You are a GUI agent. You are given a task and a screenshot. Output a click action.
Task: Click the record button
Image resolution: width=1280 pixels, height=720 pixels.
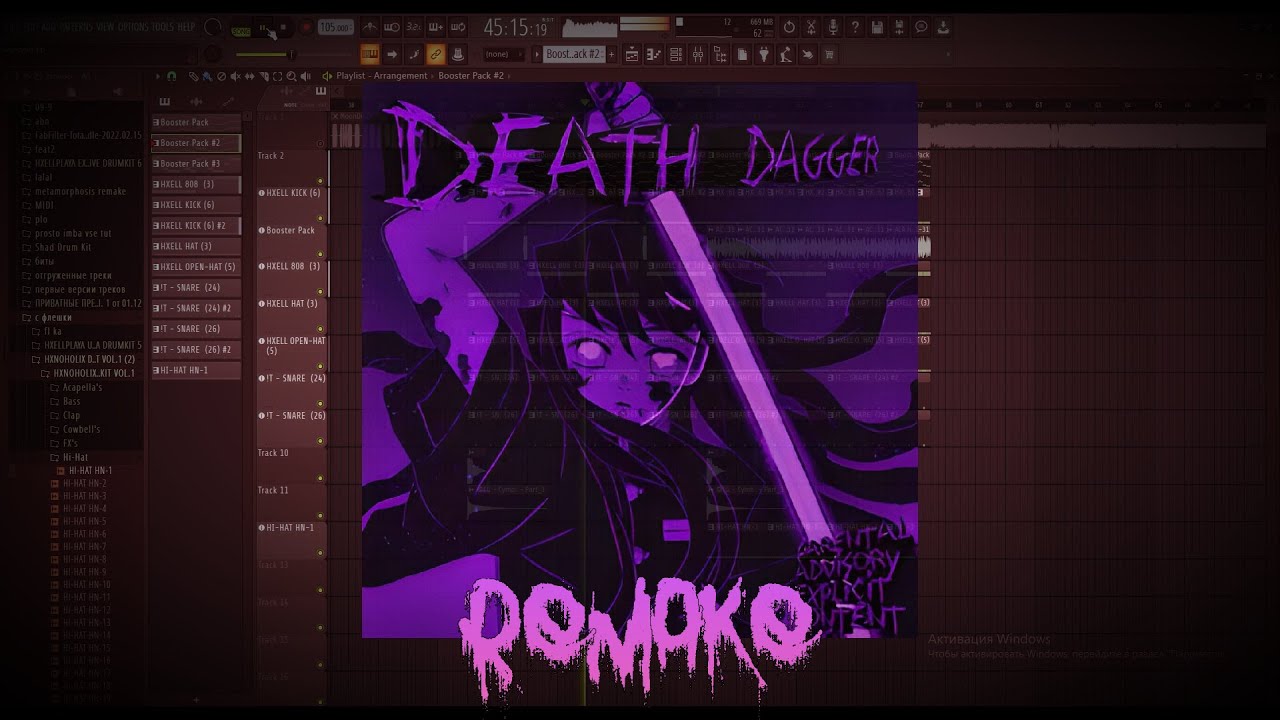click(306, 27)
